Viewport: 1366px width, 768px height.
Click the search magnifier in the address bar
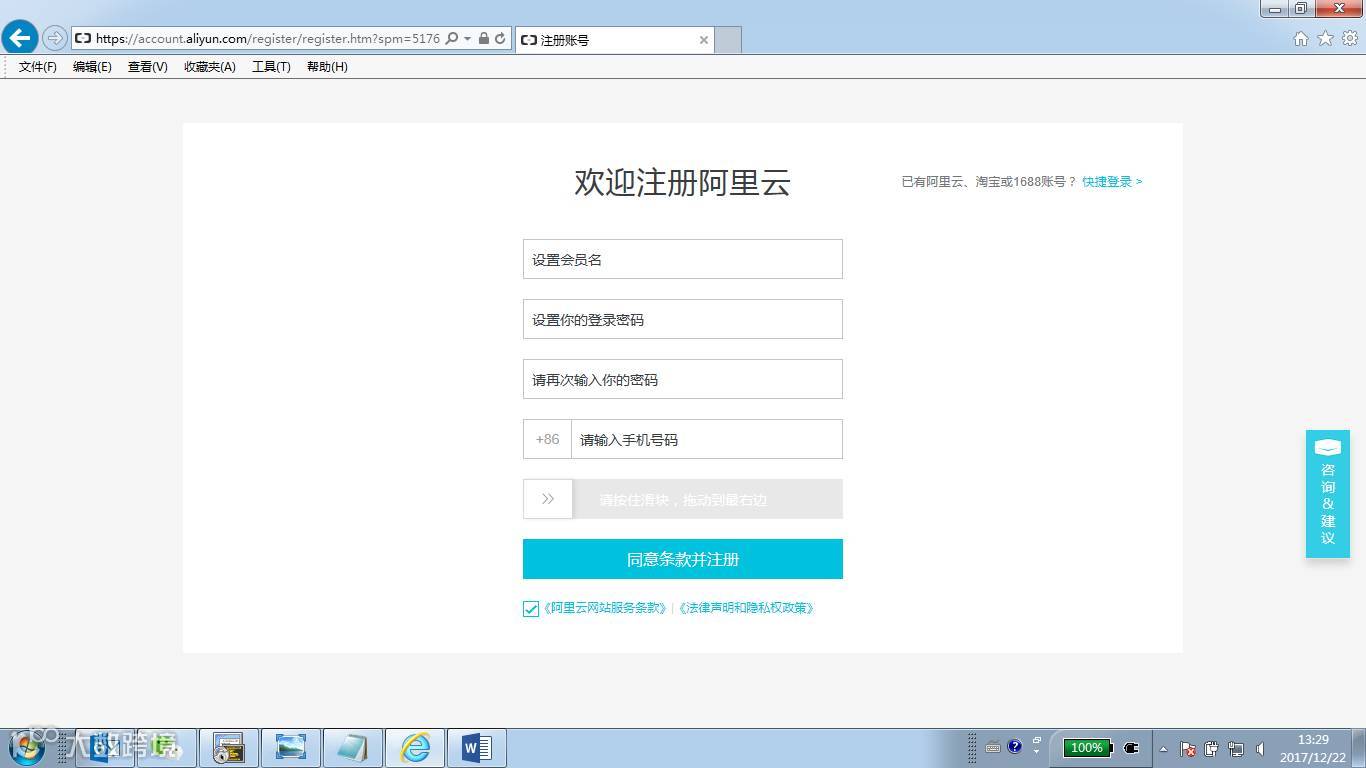tap(451, 39)
